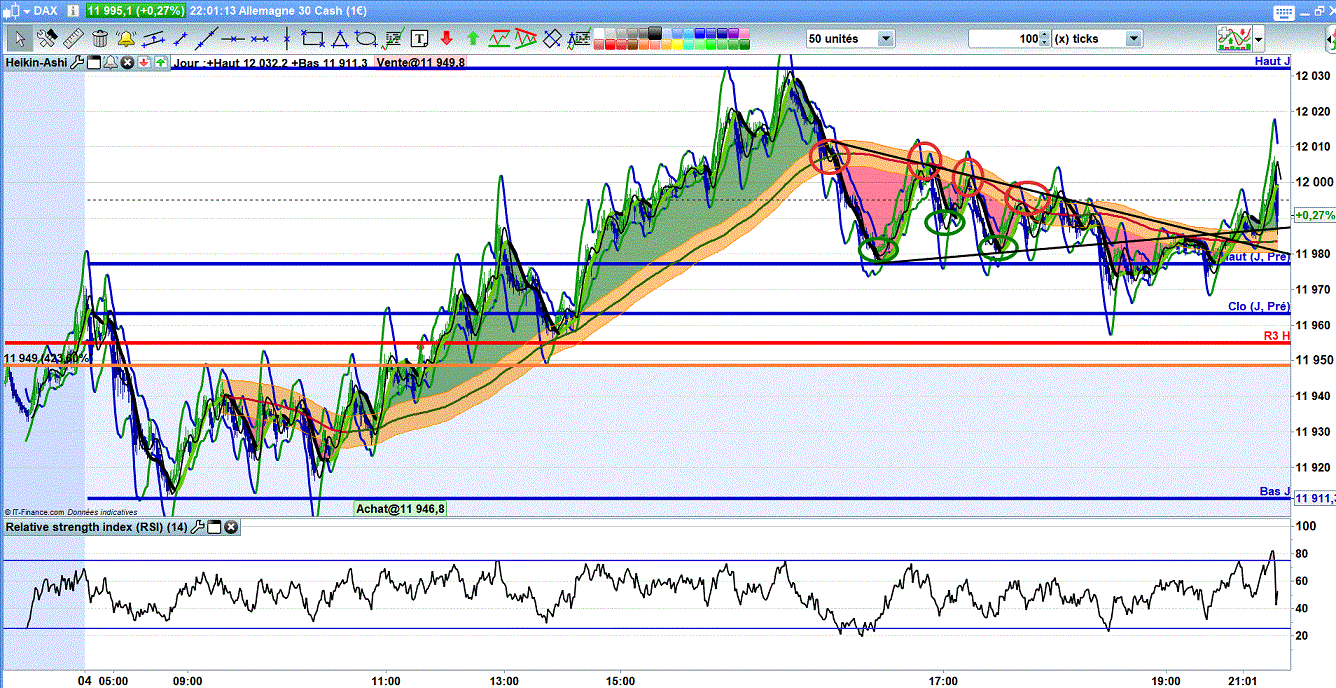Select the ellipse drawing tool

(366, 39)
